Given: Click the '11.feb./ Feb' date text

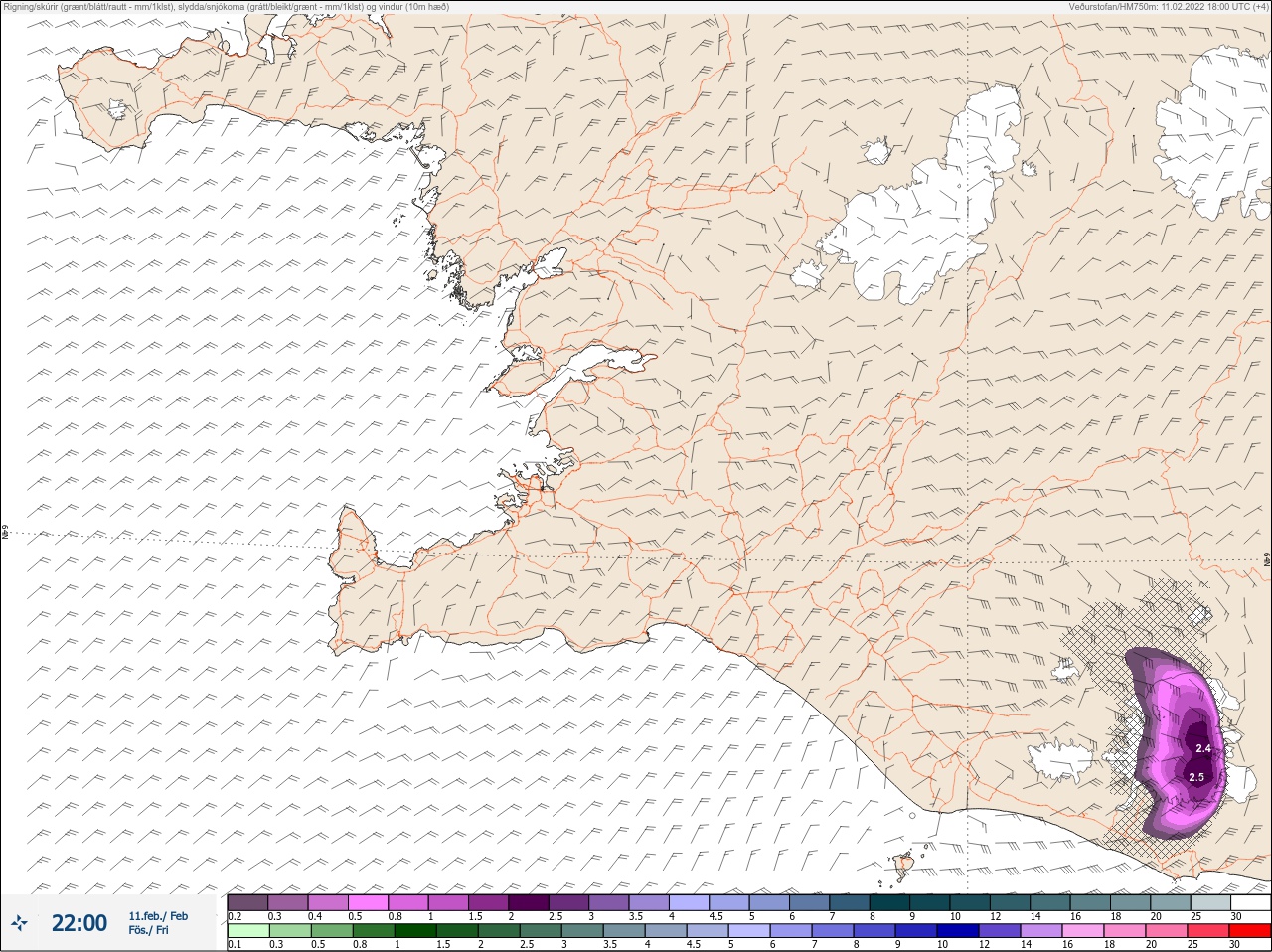Looking at the screenshot, I should click(x=158, y=916).
